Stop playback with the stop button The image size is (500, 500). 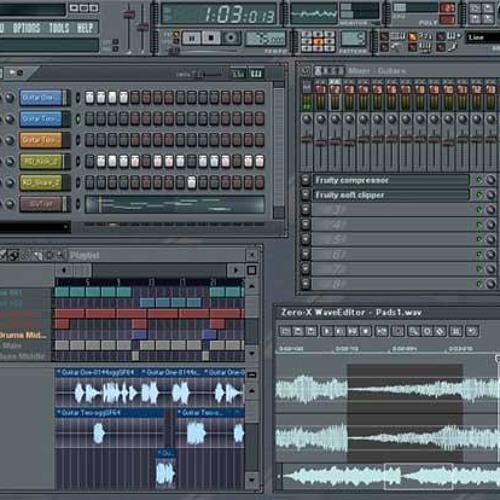pyautogui.click(x=211, y=38)
